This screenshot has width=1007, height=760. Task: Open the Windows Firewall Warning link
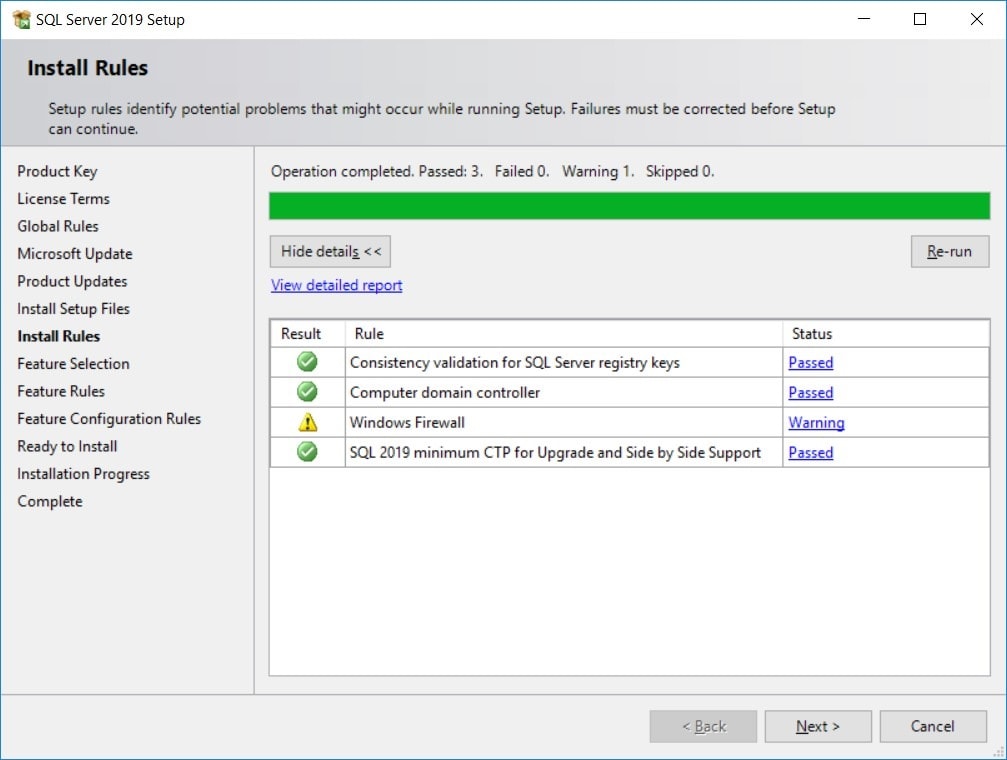816,422
